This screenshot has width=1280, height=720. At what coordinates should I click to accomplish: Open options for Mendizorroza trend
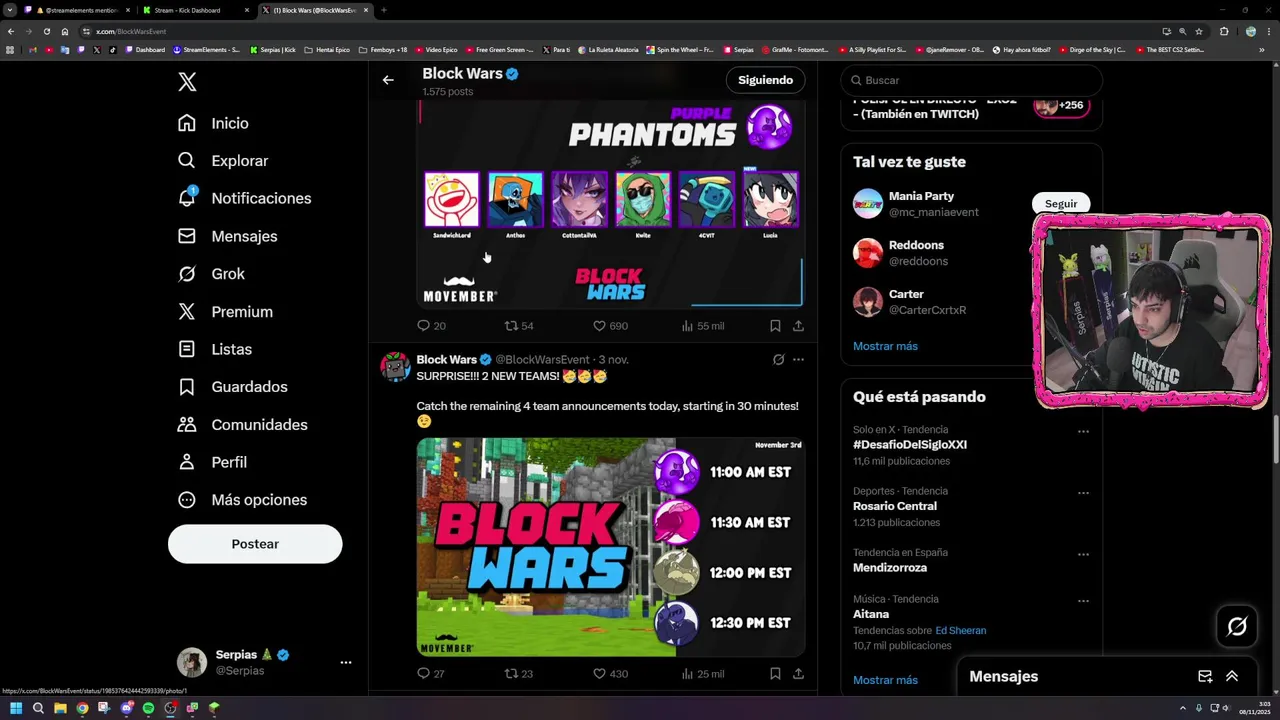[1083, 554]
